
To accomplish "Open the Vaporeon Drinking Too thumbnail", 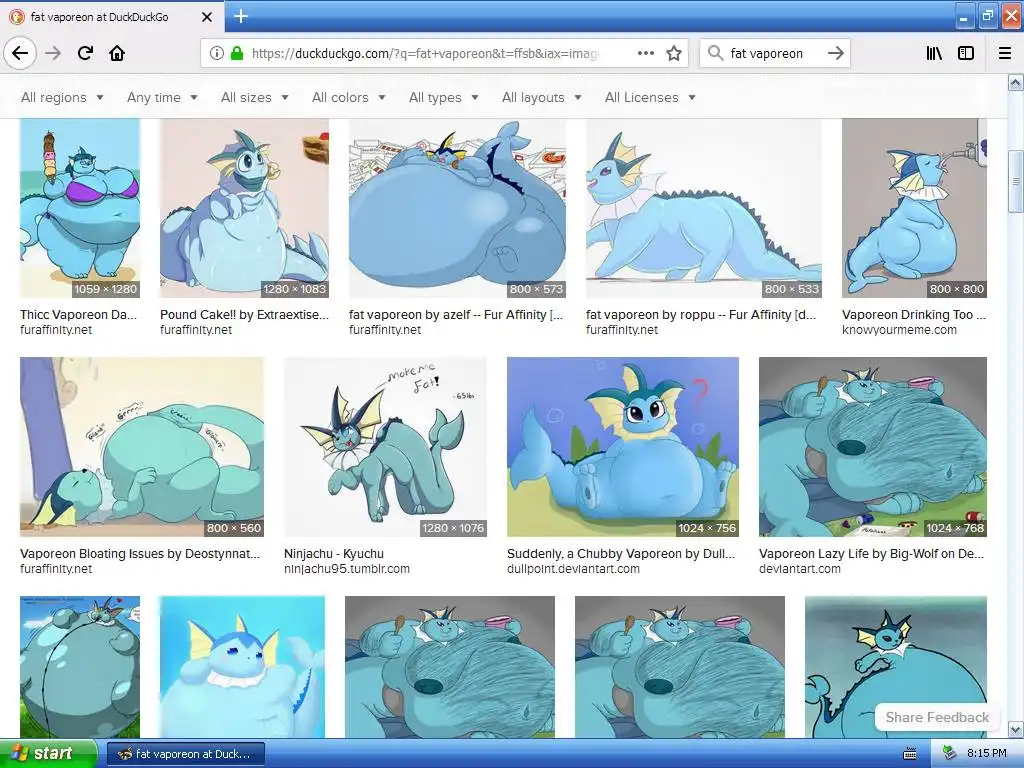I will click(914, 208).
